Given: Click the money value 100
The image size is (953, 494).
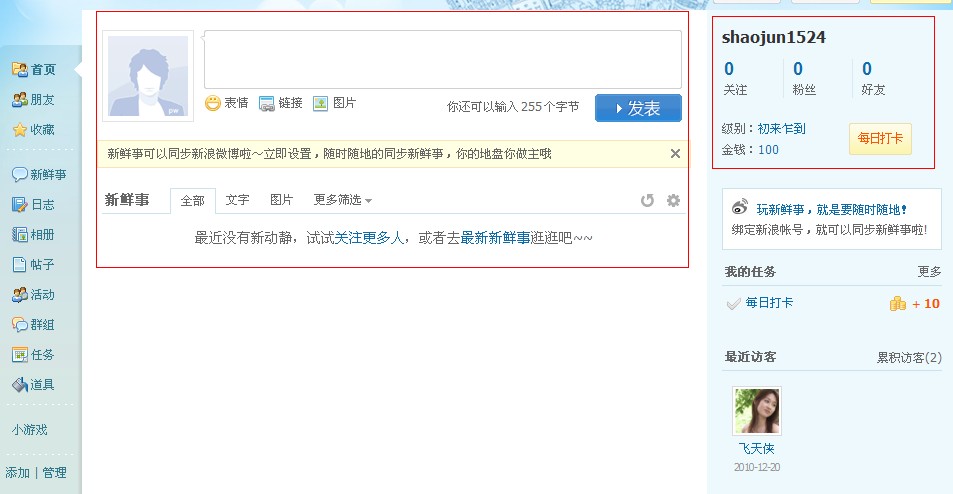Looking at the screenshot, I should [768, 149].
